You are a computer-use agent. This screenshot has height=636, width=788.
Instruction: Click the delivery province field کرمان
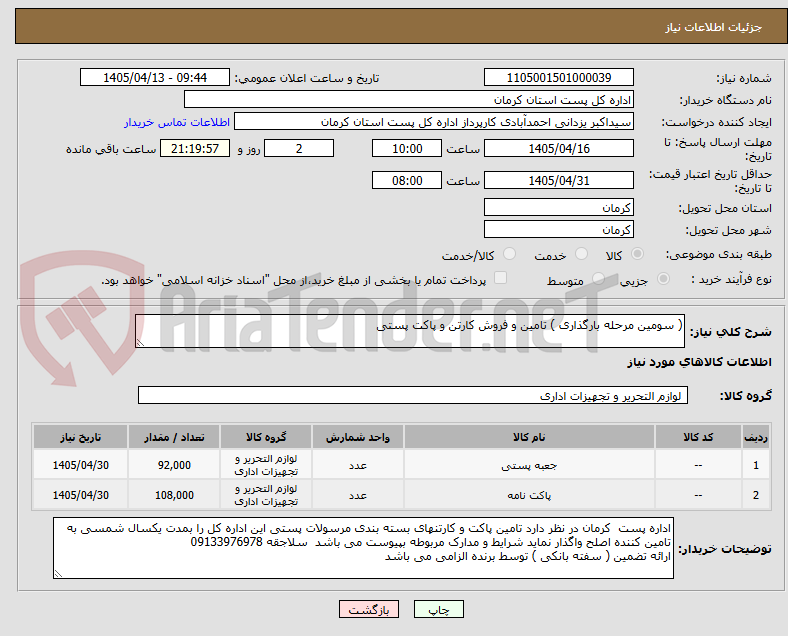(x=558, y=207)
